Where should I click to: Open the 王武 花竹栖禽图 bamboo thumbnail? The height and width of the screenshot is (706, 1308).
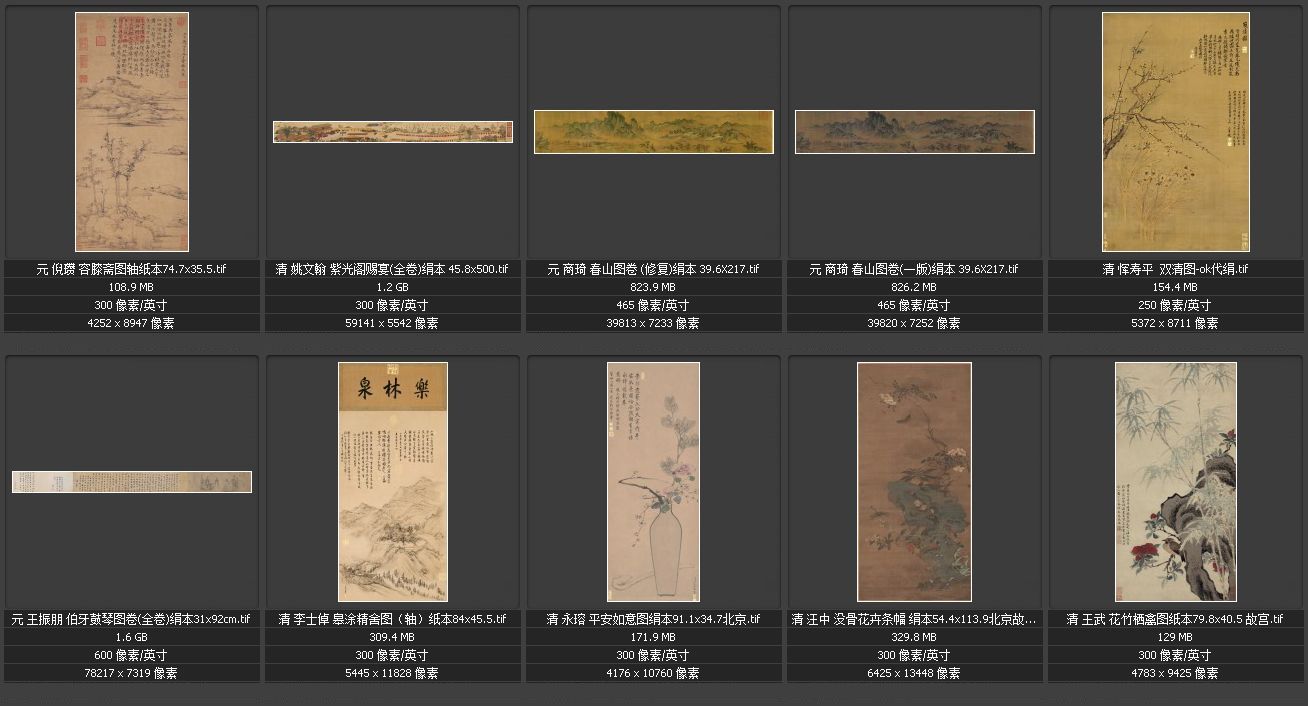(x=1175, y=482)
